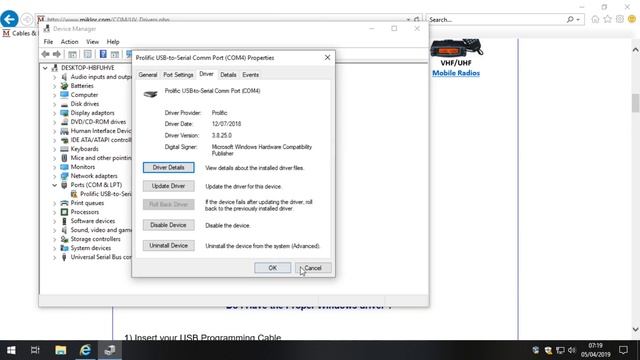Click the driver version value 3.8.25.0
Image resolution: width=640 pixels, height=360 pixels.
(x=222, y=135)
